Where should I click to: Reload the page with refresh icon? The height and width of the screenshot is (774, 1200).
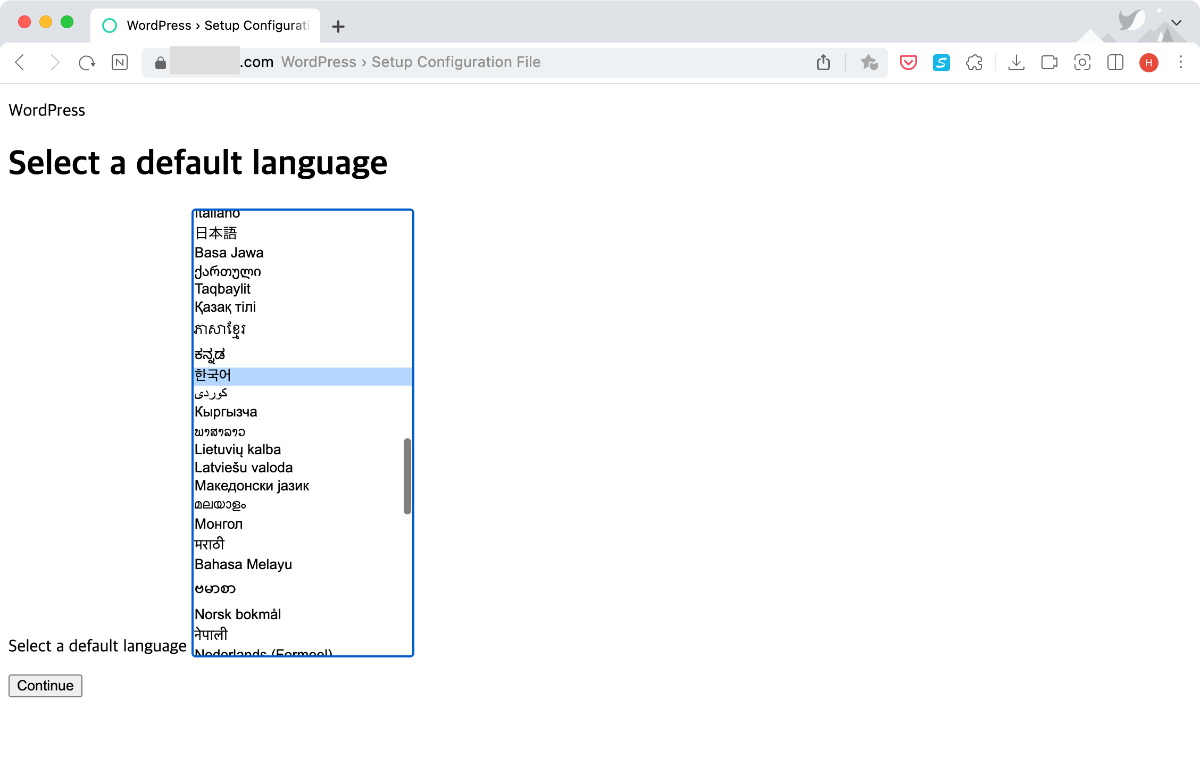(x=87, y=62)
